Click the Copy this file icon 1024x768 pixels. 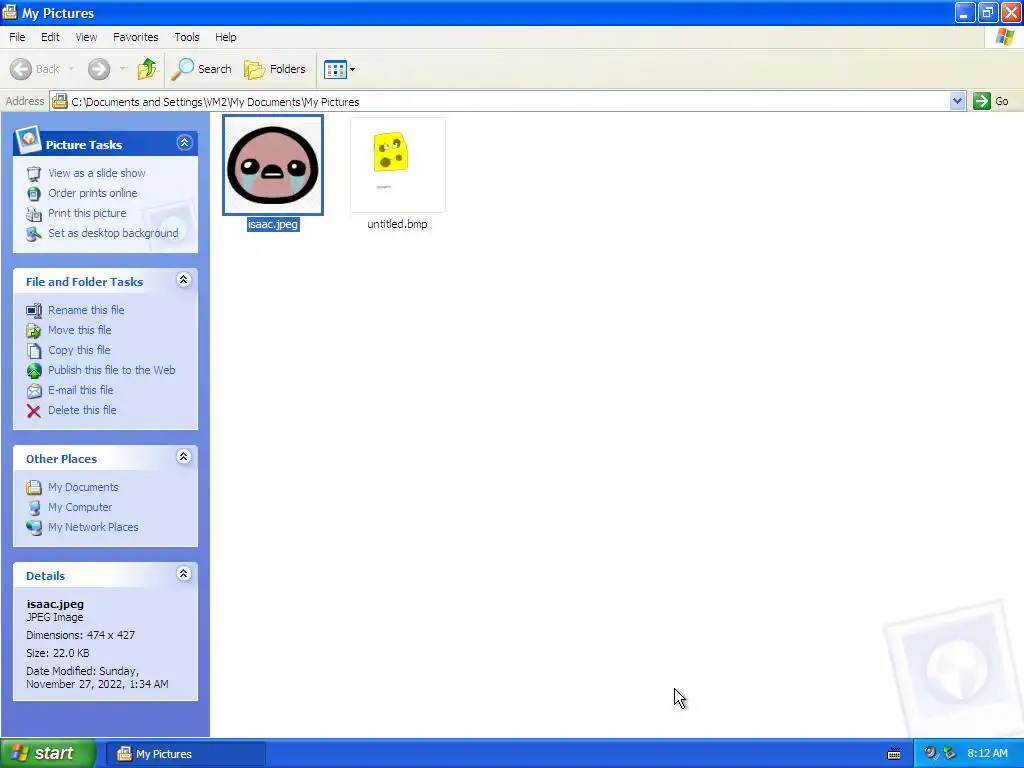click(x=34, y=351)
